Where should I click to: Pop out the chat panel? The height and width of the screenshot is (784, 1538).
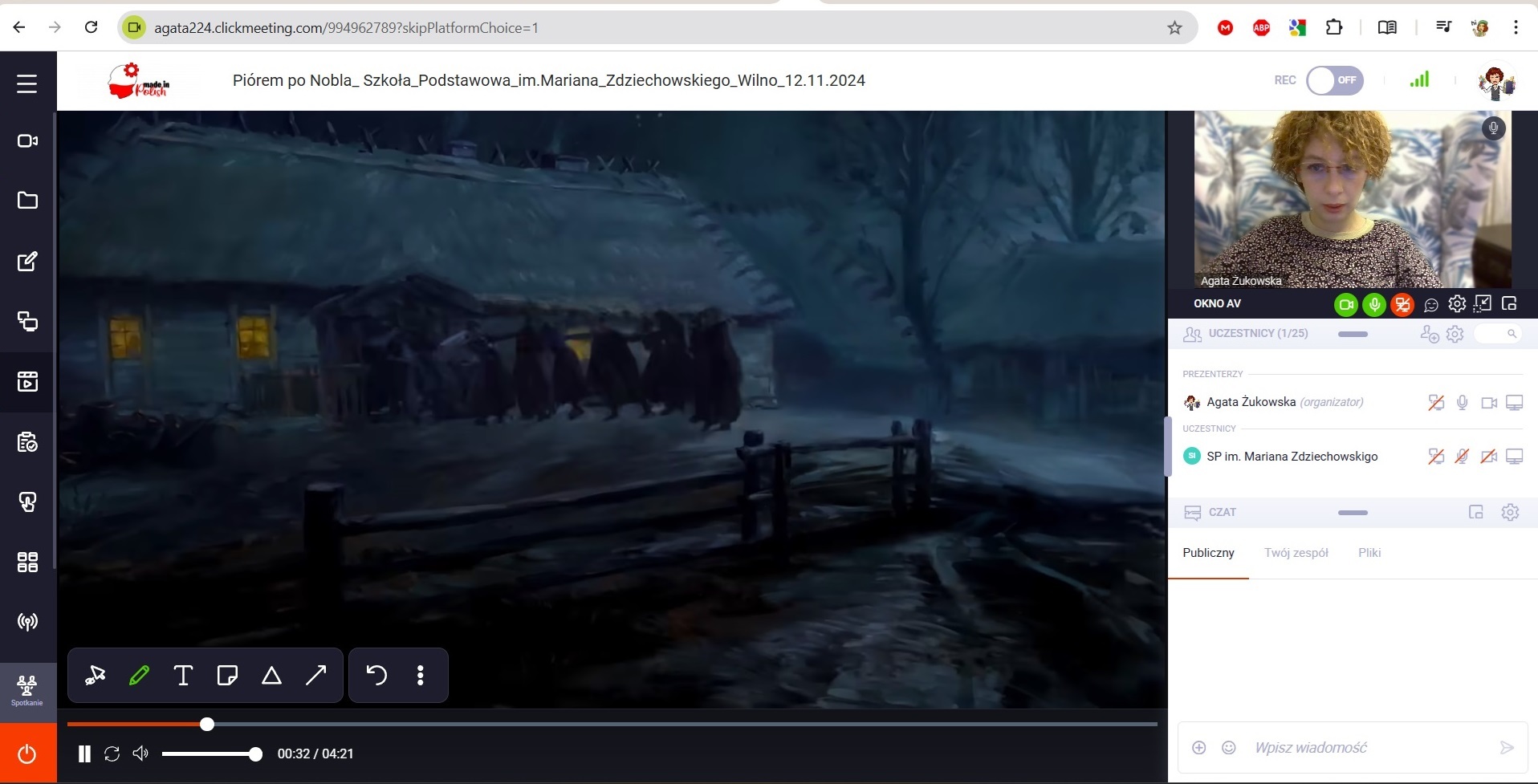point(1476,512)
